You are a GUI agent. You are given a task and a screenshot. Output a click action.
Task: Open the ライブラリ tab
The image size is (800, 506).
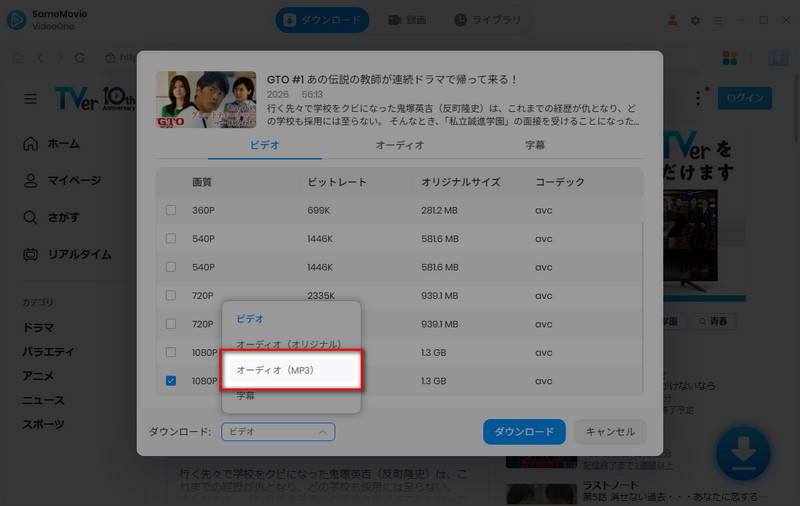[488, 20]
